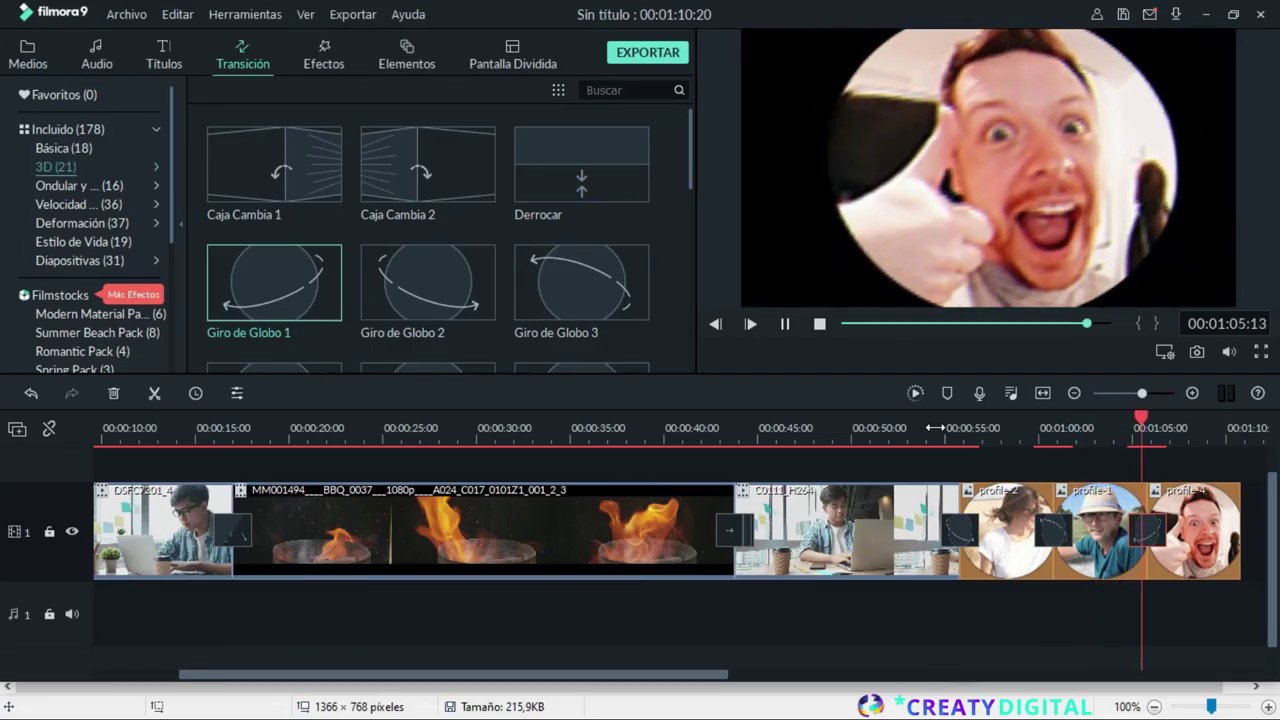This screenshot has height=720, width=1280.
Task: Click the undo arrow in timeline toolbar
Action: (x=31, y=394)
